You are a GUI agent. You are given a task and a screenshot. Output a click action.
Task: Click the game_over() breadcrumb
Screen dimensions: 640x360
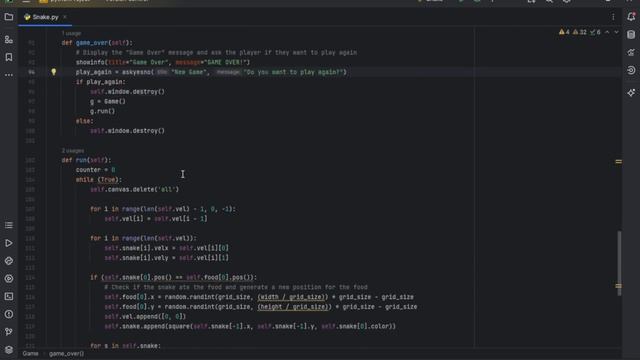[66, 353]
